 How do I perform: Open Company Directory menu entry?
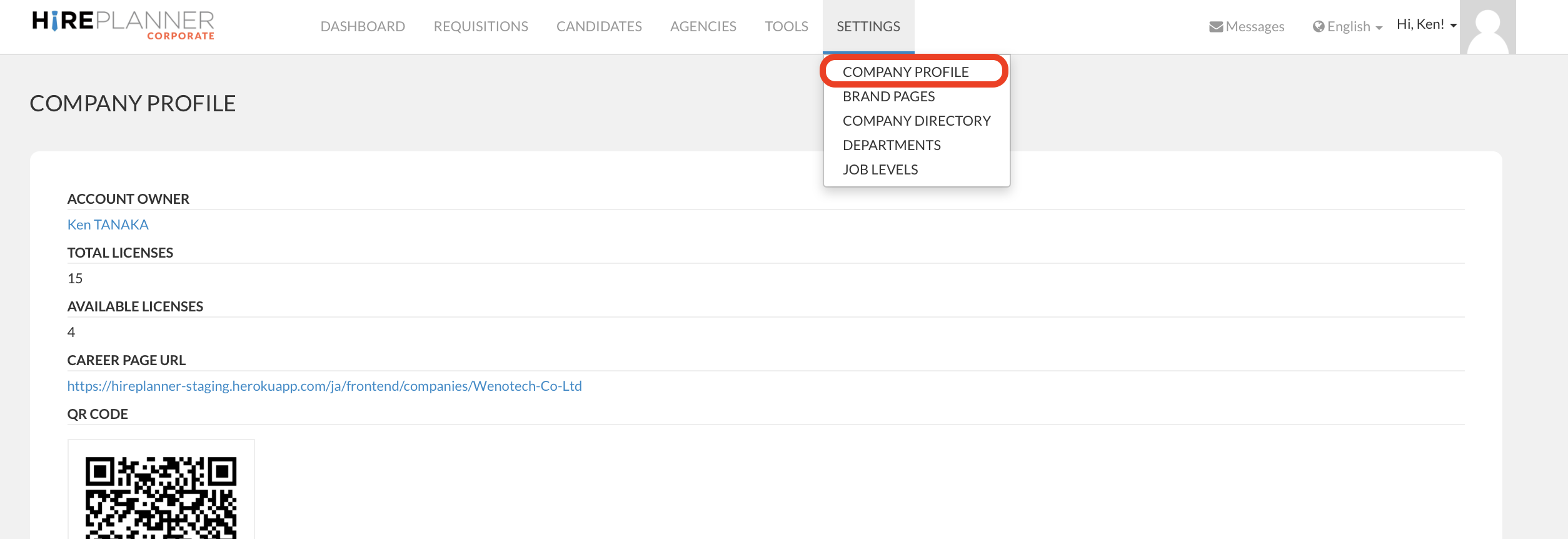pyautogui.click(x=916, y=121)
